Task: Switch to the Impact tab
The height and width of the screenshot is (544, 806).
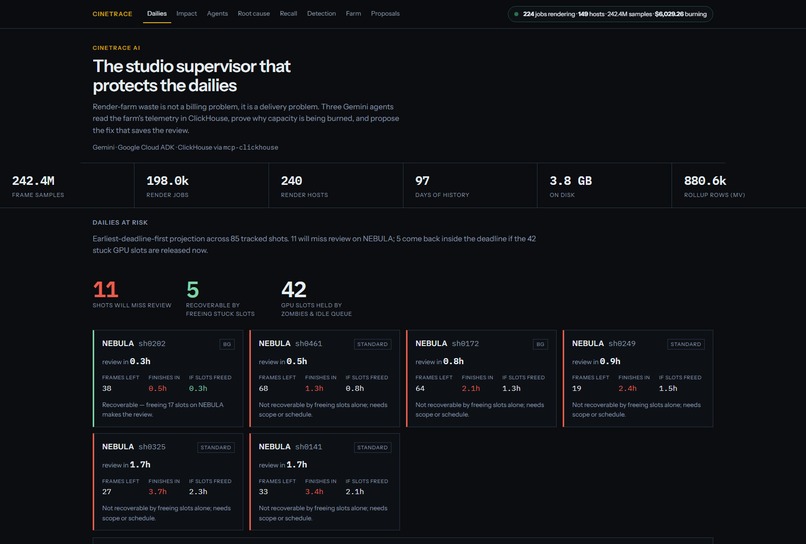Action: (187, 14)
